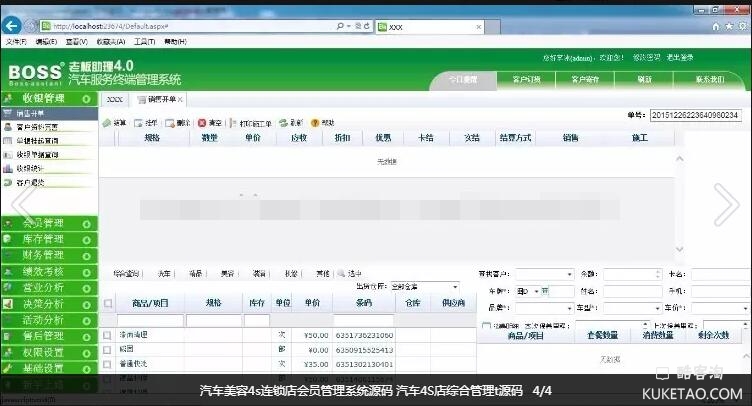Expand the 绩效考核 section using its circle

[86, 273]
